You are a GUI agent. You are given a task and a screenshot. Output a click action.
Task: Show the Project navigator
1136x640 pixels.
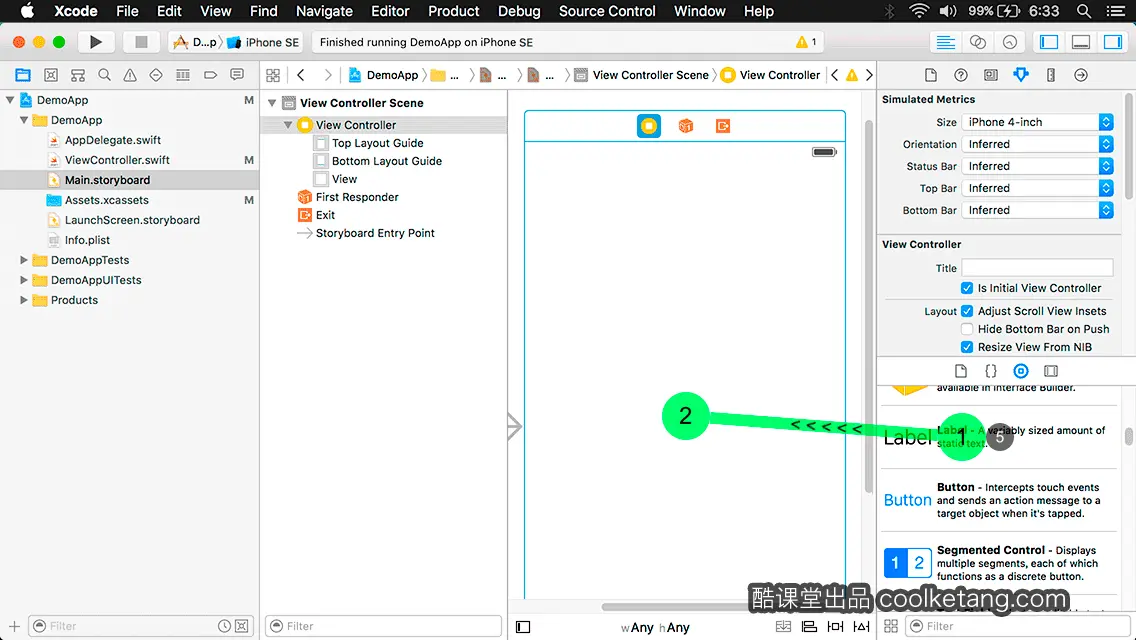coord(23,75)
